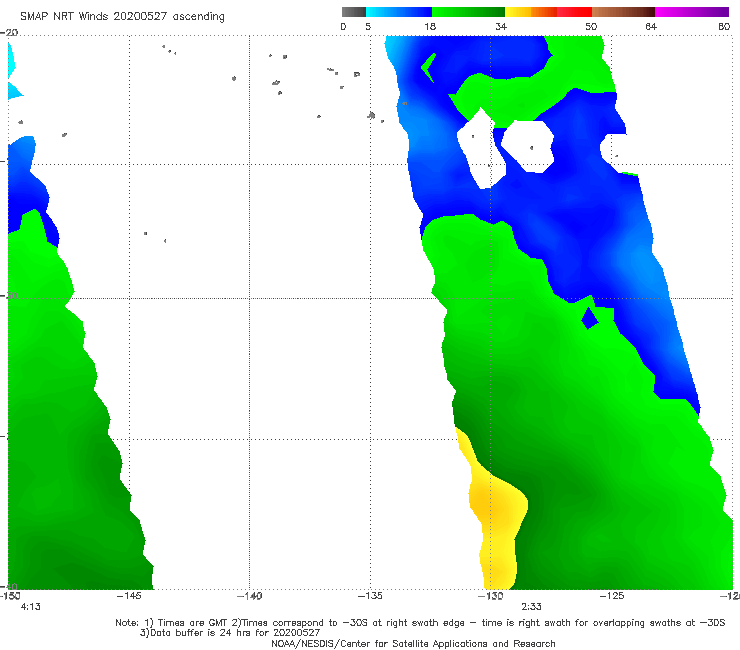Pick the magenta-purple segment of the color scale

tap(692, 12)
